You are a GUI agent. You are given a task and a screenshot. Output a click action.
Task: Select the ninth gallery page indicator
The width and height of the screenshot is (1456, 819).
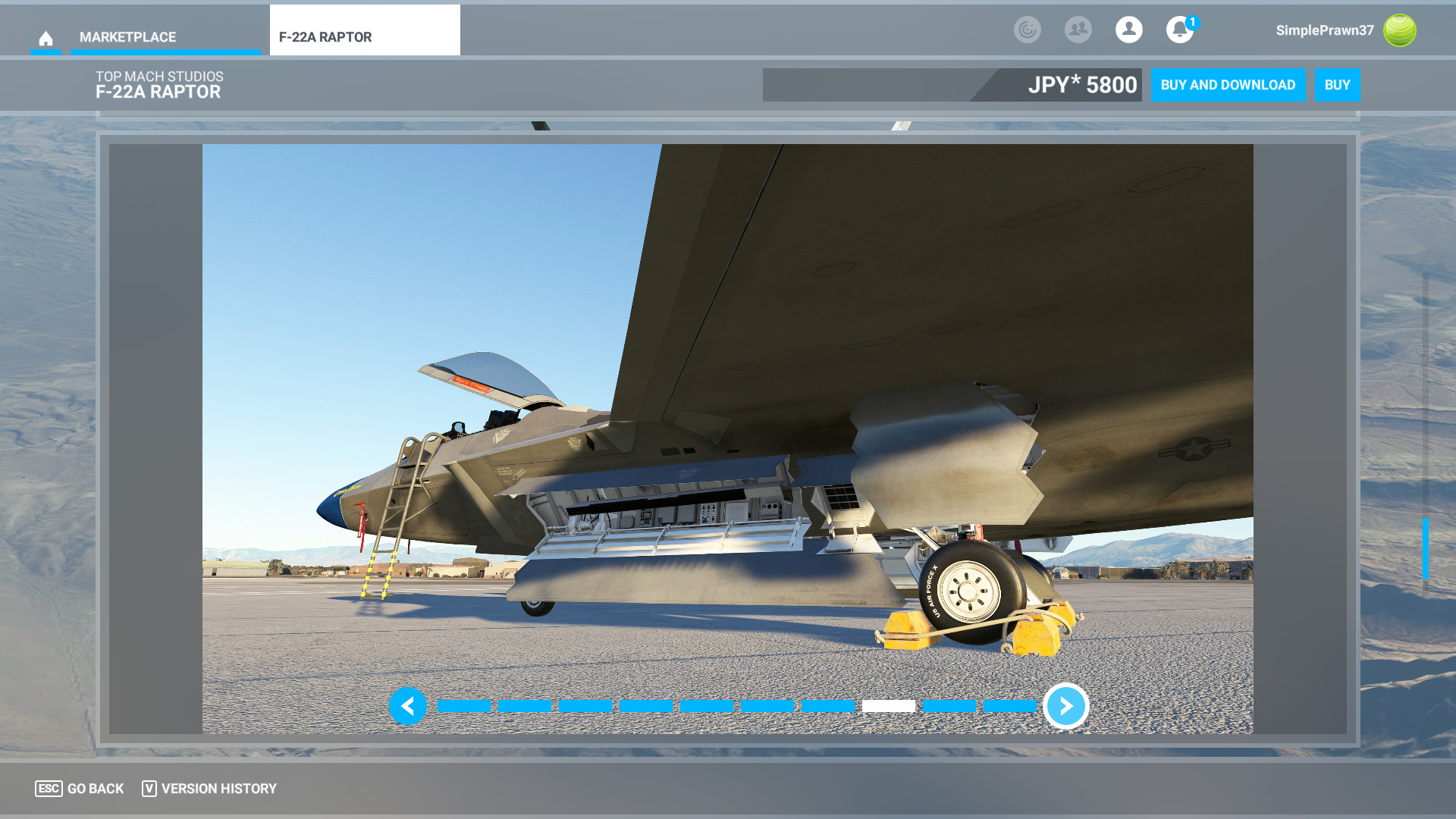tap(949, 706)
